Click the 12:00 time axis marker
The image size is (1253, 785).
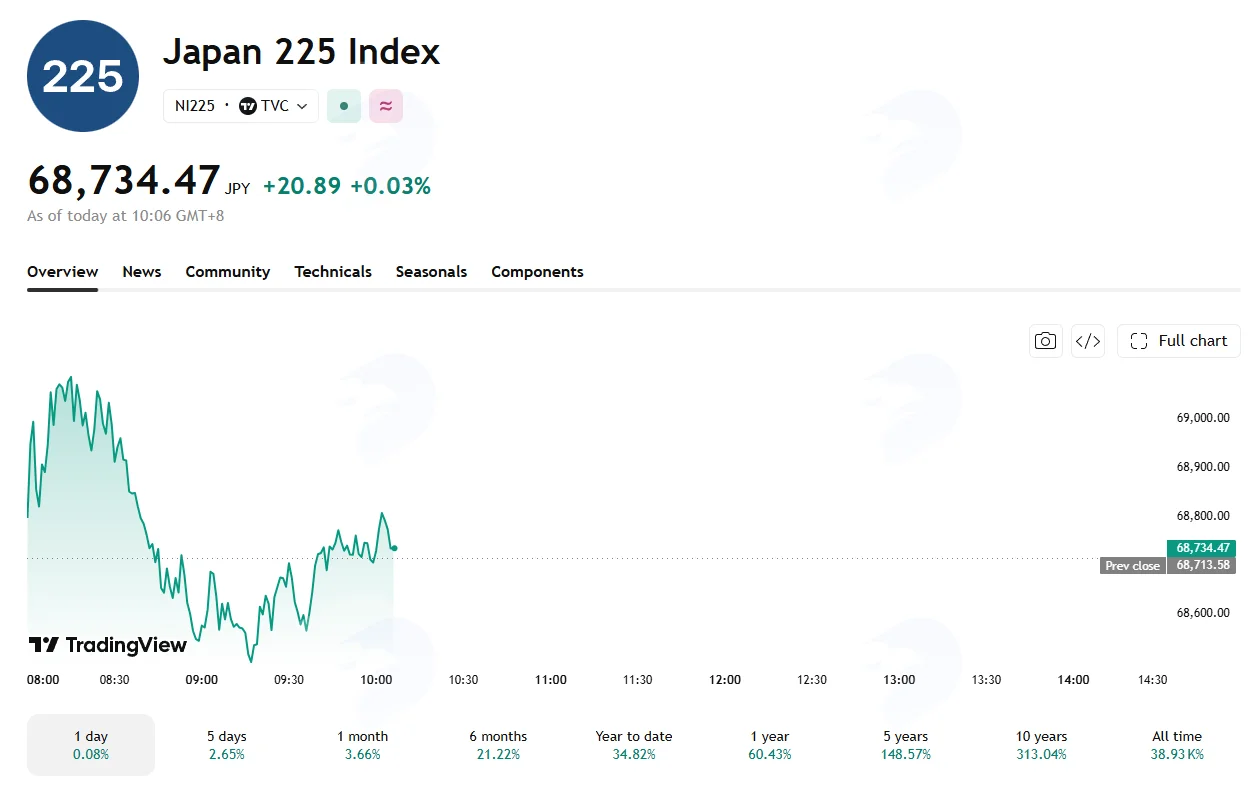coord(725,680)
